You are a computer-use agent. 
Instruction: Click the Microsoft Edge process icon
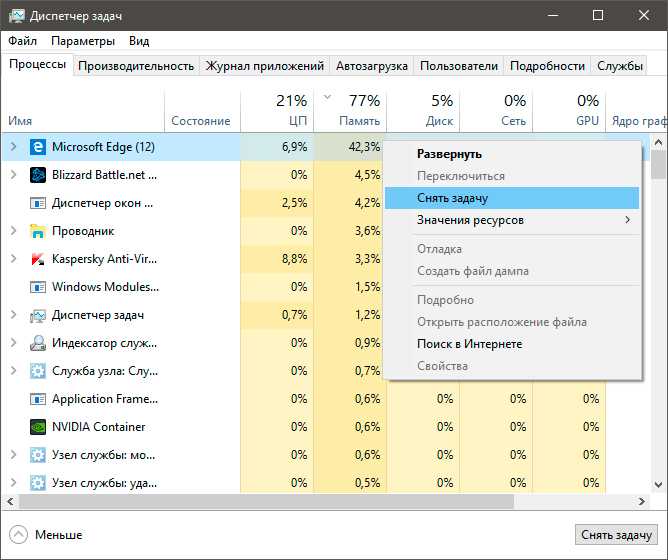(38, 147)
